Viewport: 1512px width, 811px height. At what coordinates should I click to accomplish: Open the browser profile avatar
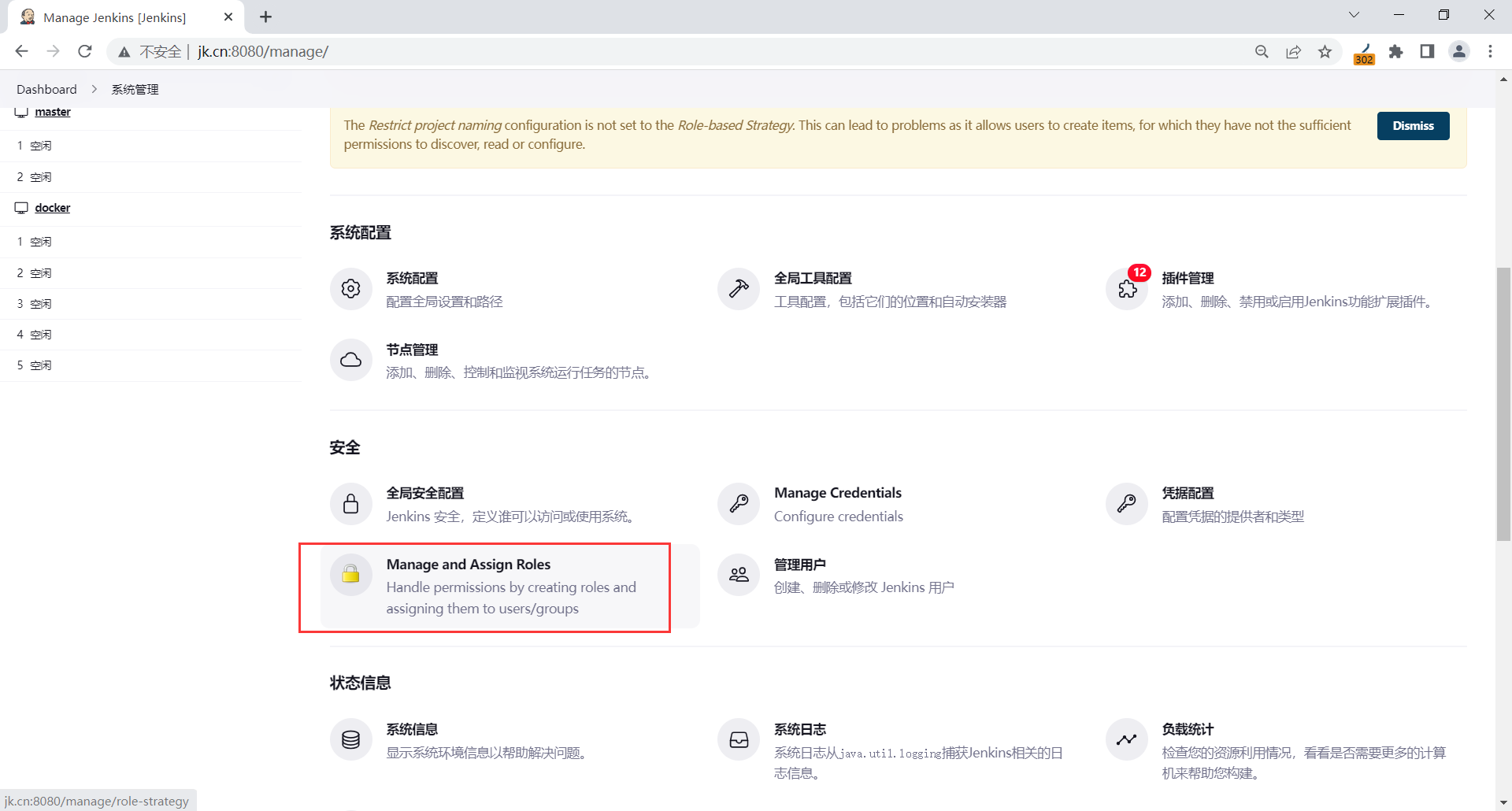(x=1459, y=51)
